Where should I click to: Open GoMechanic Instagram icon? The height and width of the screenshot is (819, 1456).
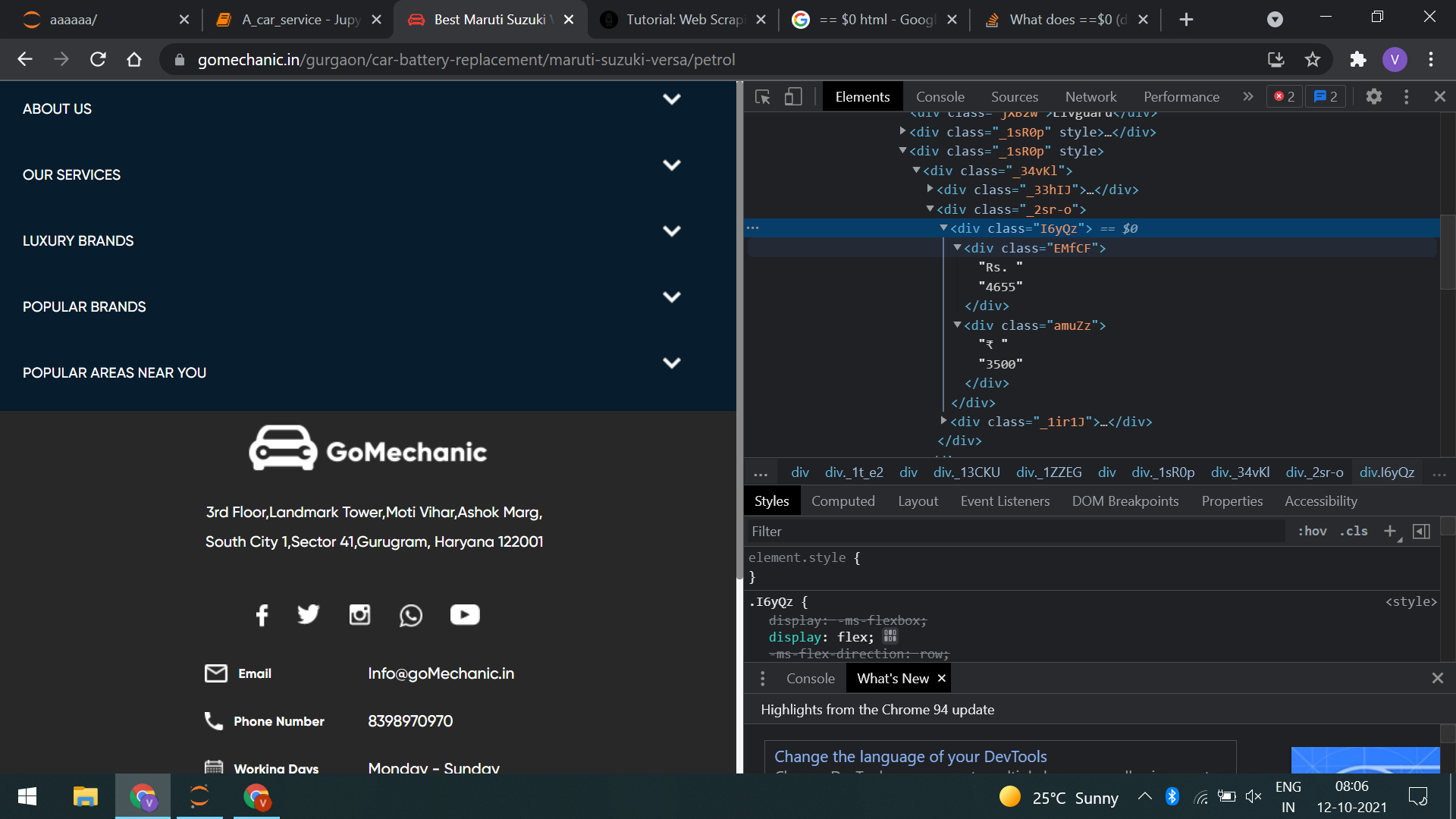click(359, 614)
